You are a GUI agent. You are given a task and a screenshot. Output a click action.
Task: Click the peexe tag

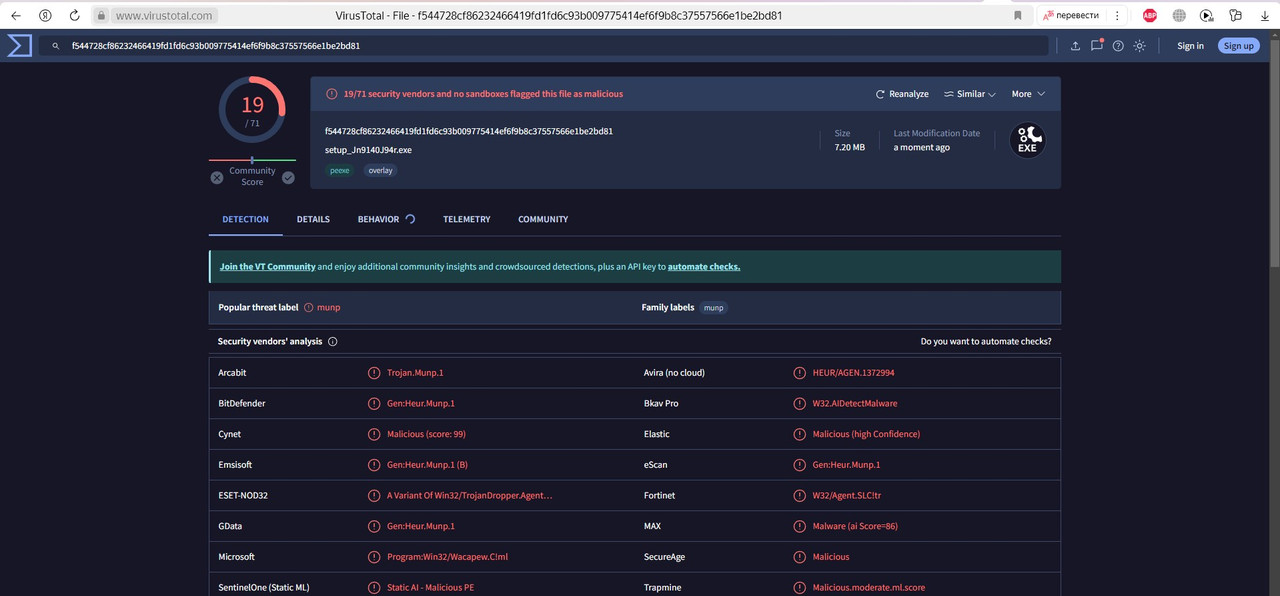340,170
